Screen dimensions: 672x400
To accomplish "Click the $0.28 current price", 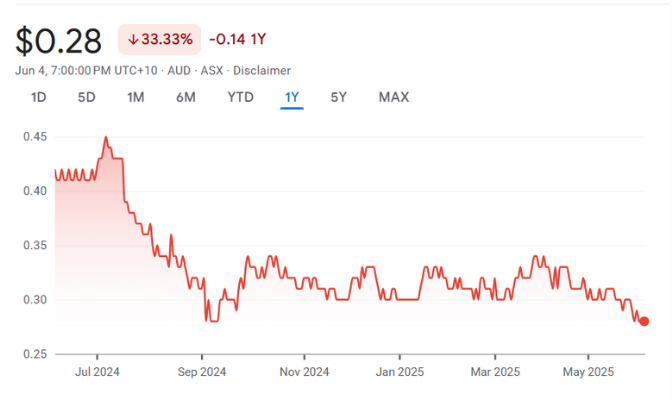I will coord(59,41).
